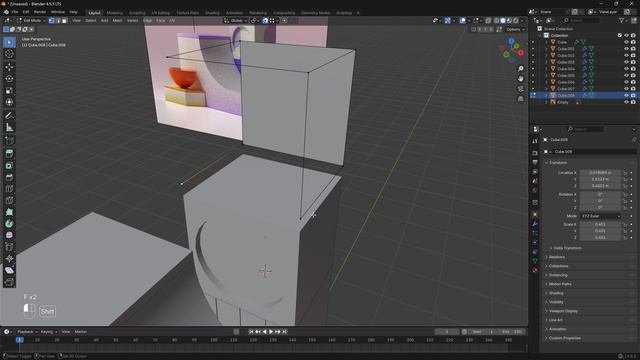Expand the Relations panel
This screenshot has width=640, height=360.
click(557, 257)
